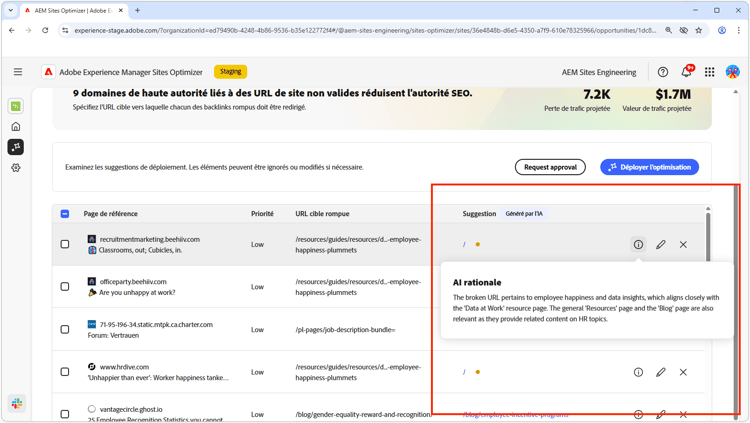The height and width of the screenshot is (423, 750).
Task: Click the Staging badge
Action: tap(231, 71)
